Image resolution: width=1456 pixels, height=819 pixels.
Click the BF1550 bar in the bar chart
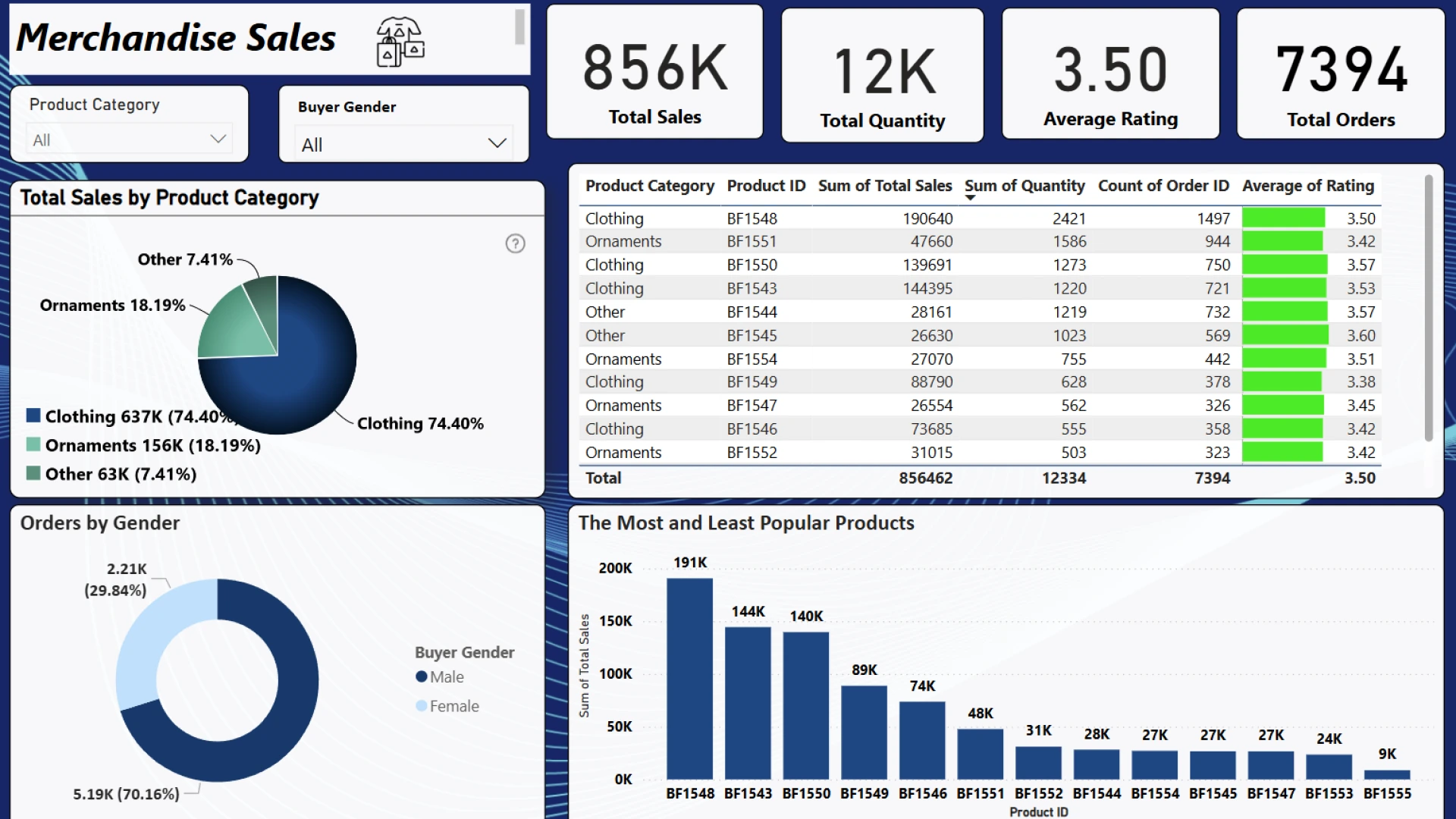click(805, 706)
